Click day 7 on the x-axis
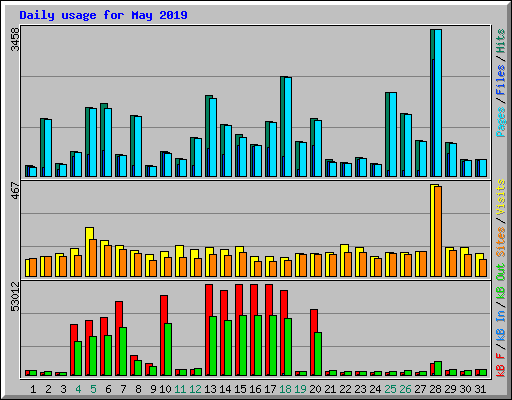The height and width of the screenshot is (400, 512). tap(123, 389)
